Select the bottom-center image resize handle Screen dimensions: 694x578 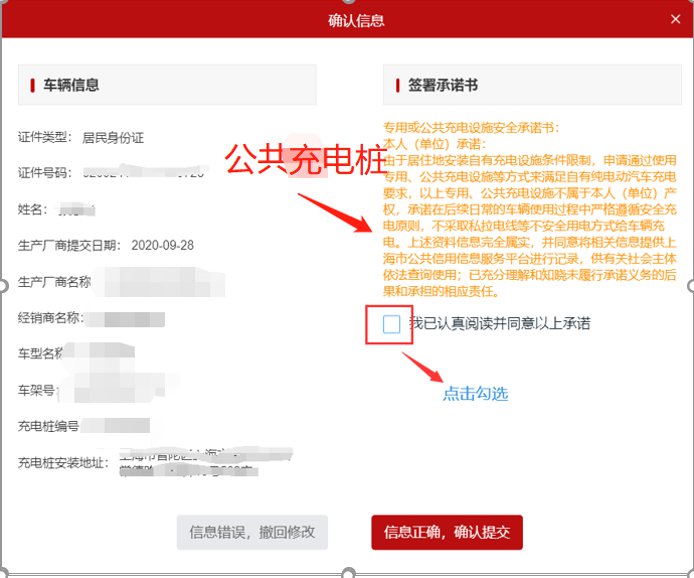click(348, 574)
